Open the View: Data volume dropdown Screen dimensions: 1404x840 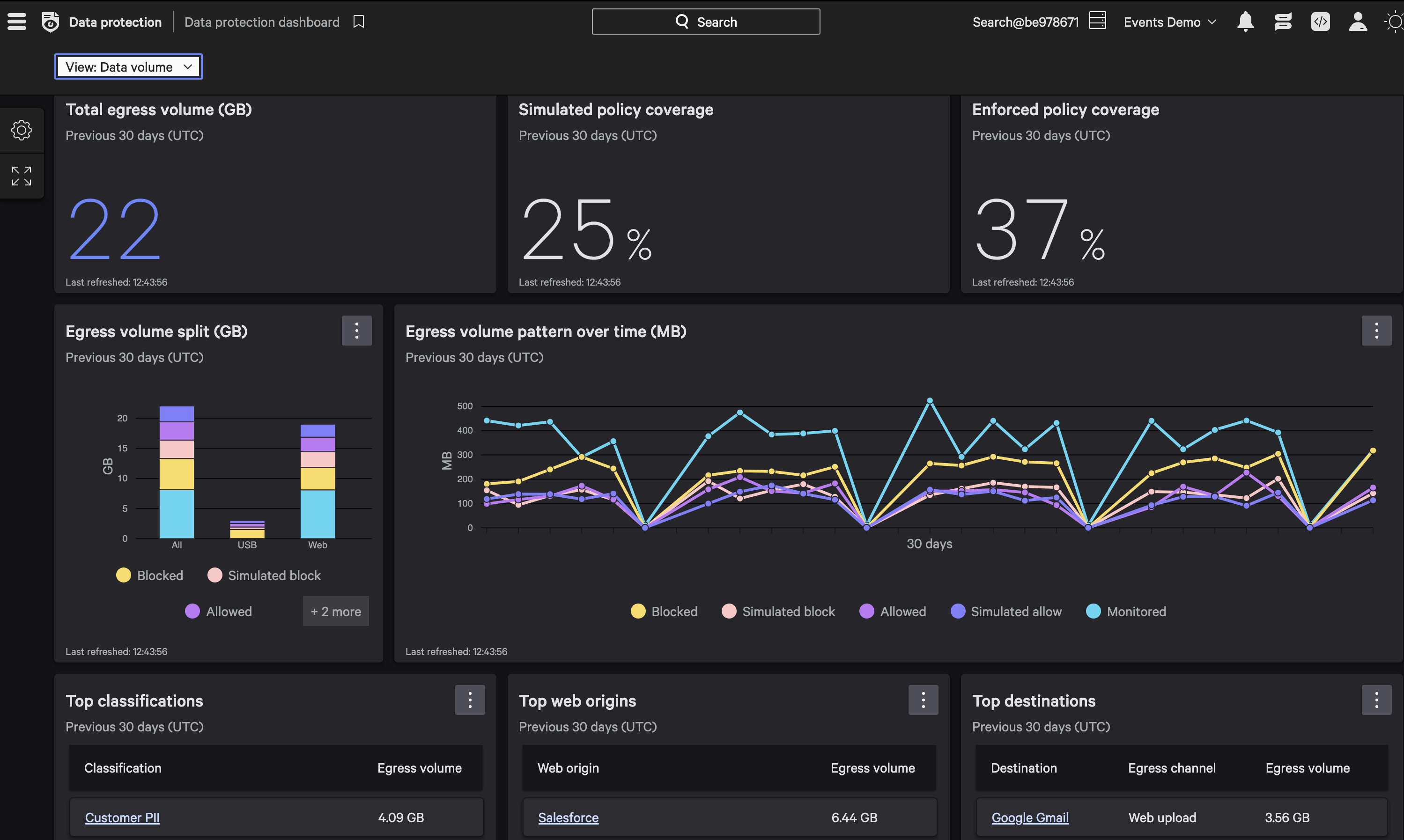coord(128,67)
